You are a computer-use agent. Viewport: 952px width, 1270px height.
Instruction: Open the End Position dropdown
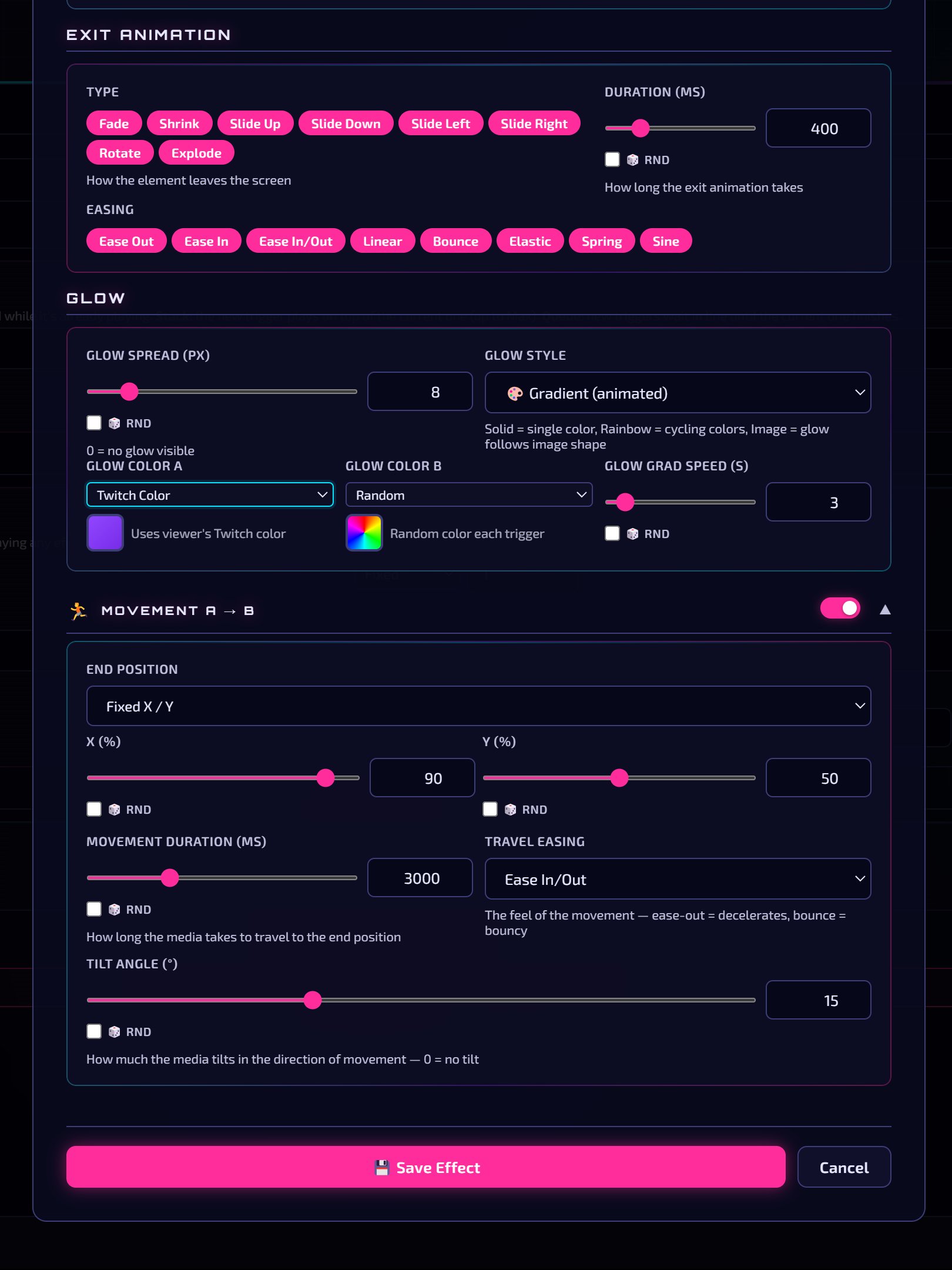point(478,706)
